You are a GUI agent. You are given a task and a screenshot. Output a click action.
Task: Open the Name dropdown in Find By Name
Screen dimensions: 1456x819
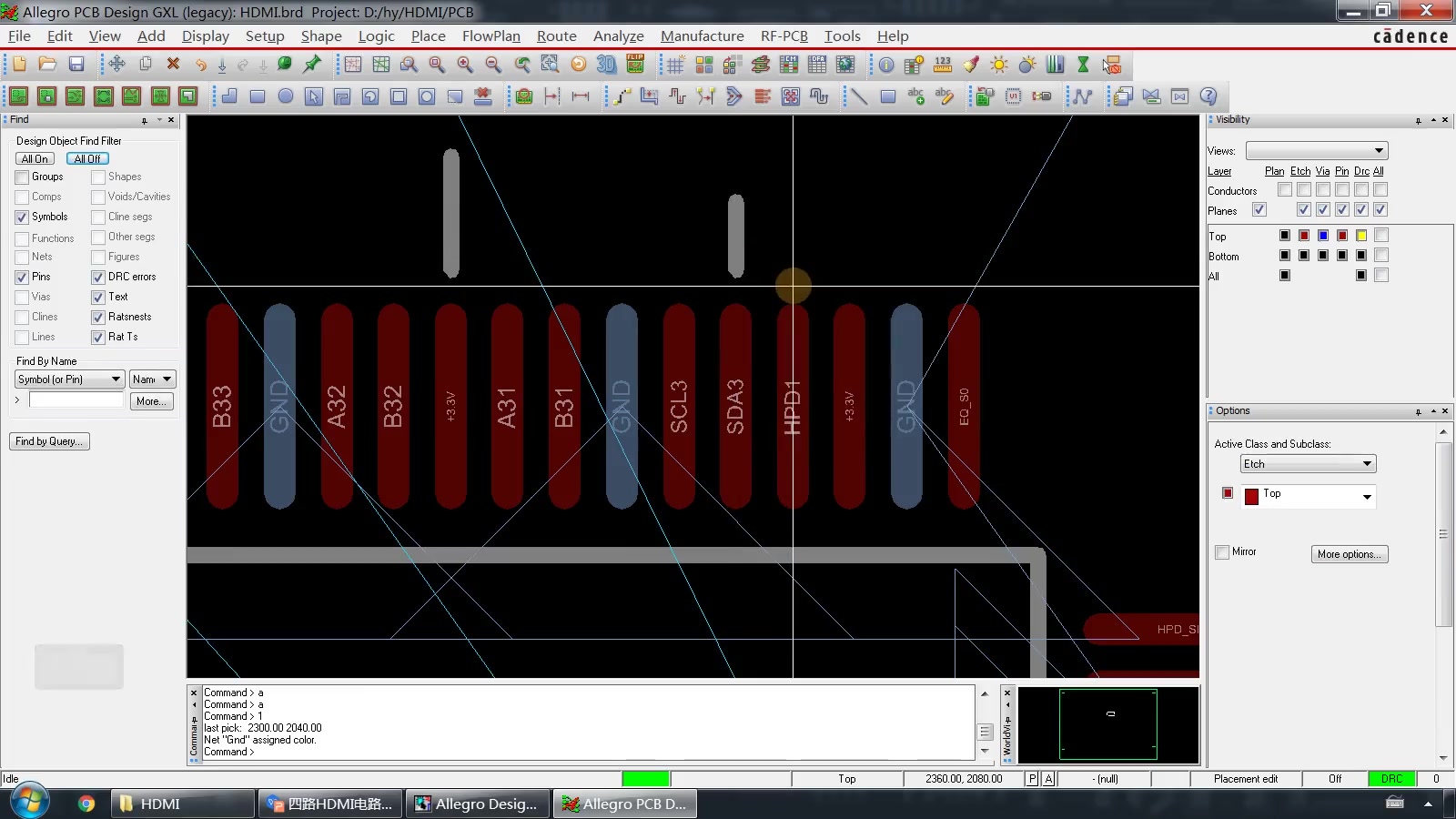point(152,379)
